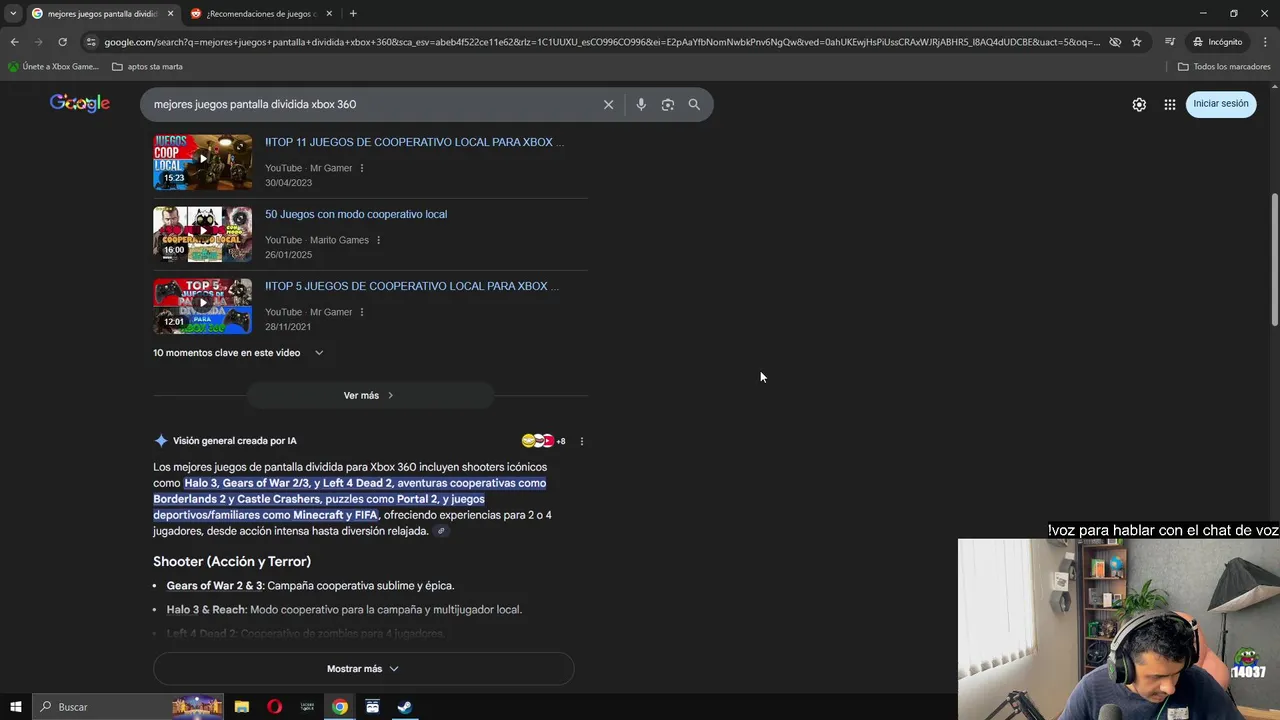Switch to Chrome in the taskbar
1280x720 pixels.
pyautogui.click(x=340, y=707)
